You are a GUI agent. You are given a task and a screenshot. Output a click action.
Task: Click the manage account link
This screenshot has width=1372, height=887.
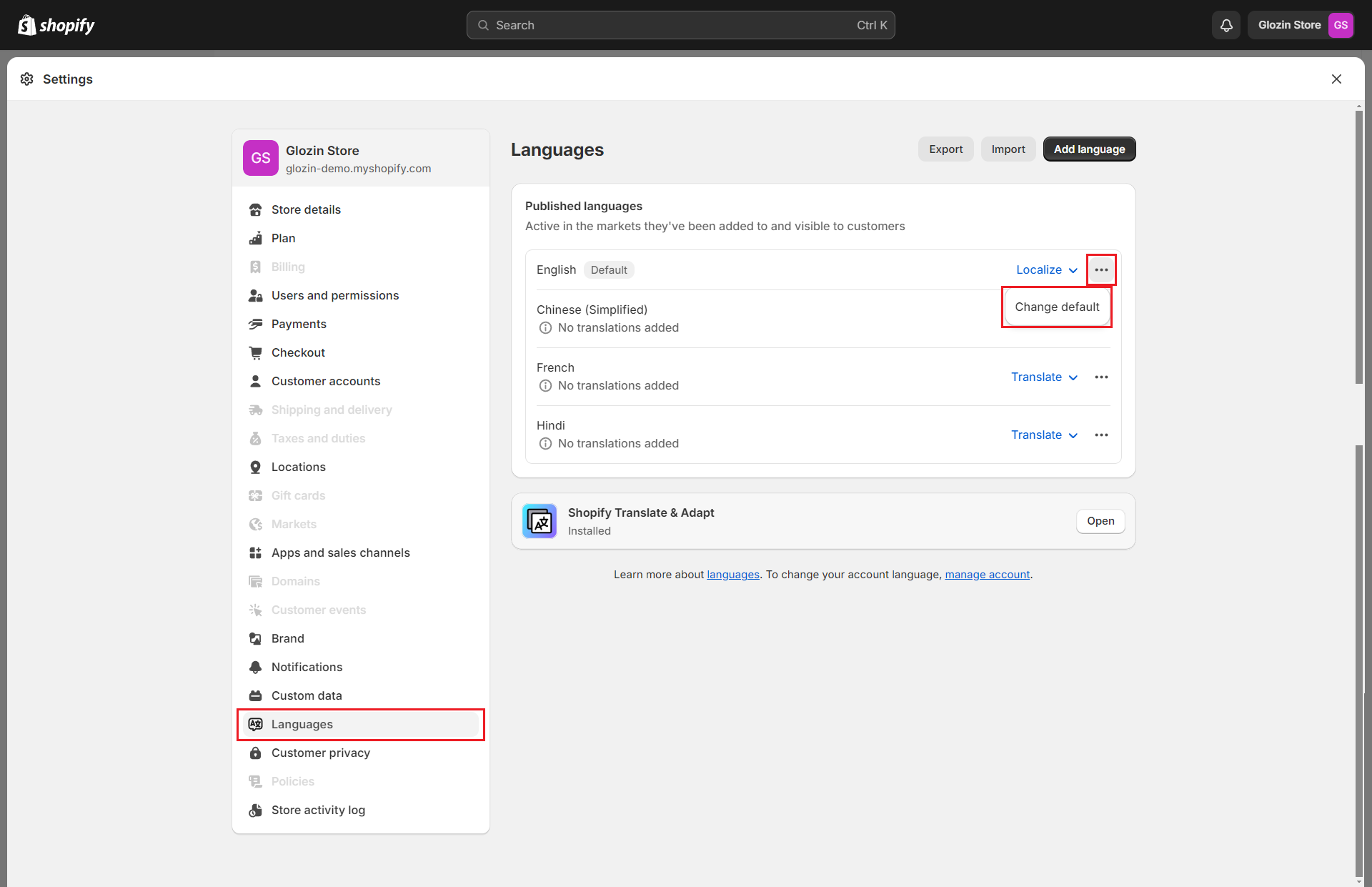pyautogui.click(x=987, y=575)
